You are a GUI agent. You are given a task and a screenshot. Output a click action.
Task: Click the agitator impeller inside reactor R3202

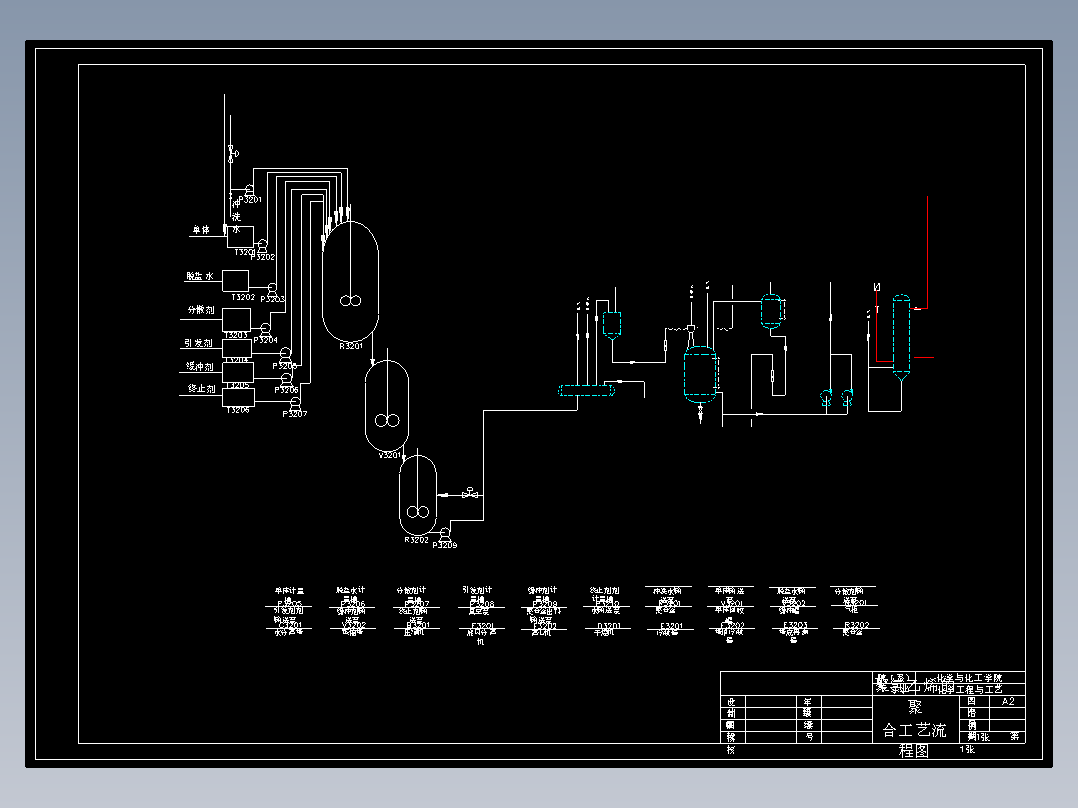point(418,512)
